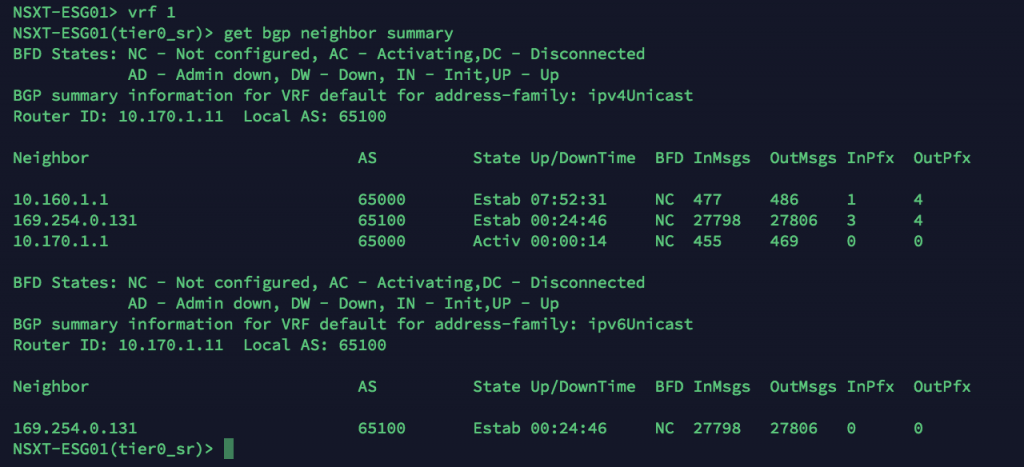Click the first OutPfx column header
The image size is (1024, 467).
[x=942, y=157]
